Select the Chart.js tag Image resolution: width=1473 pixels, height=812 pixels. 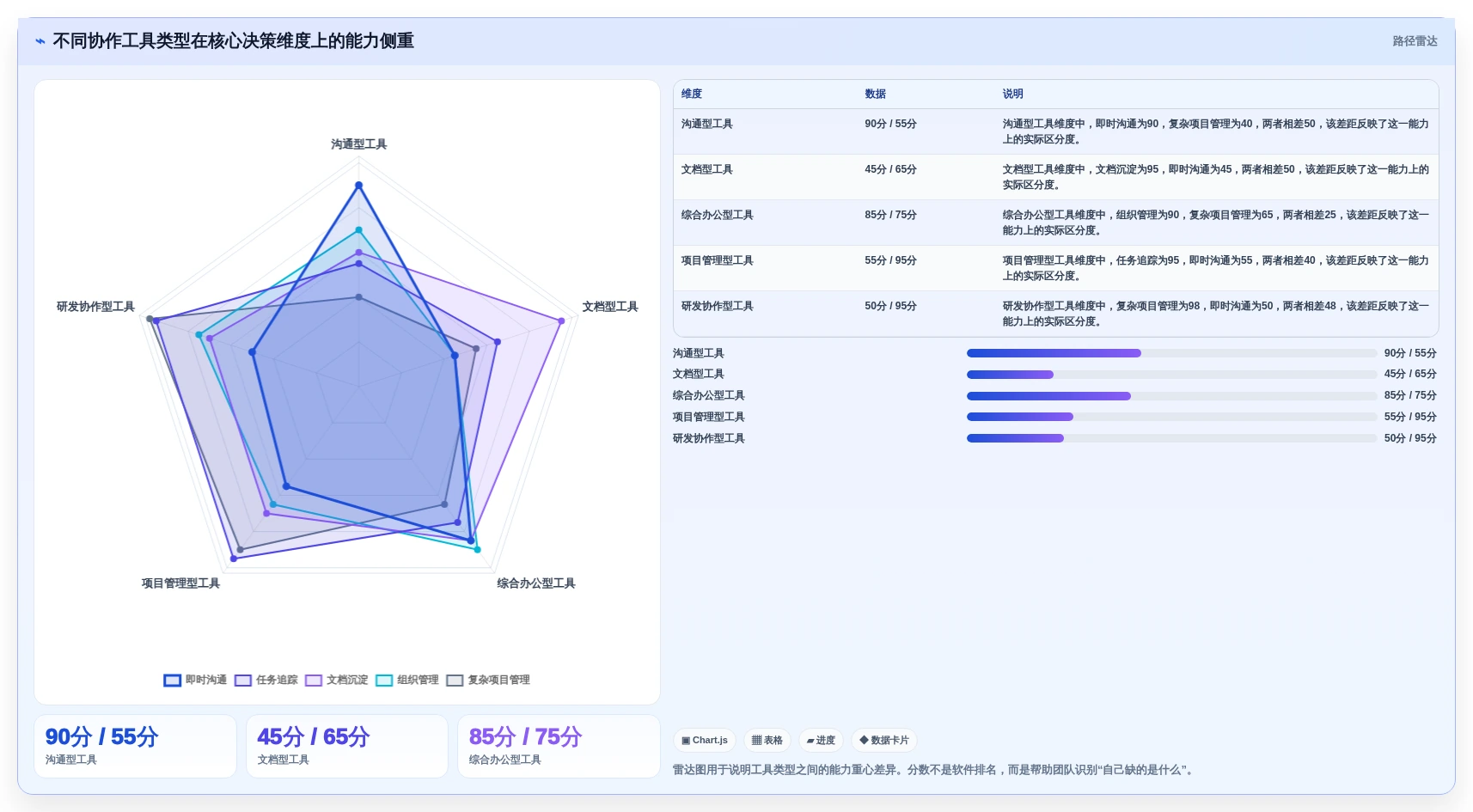pos(704,740)
